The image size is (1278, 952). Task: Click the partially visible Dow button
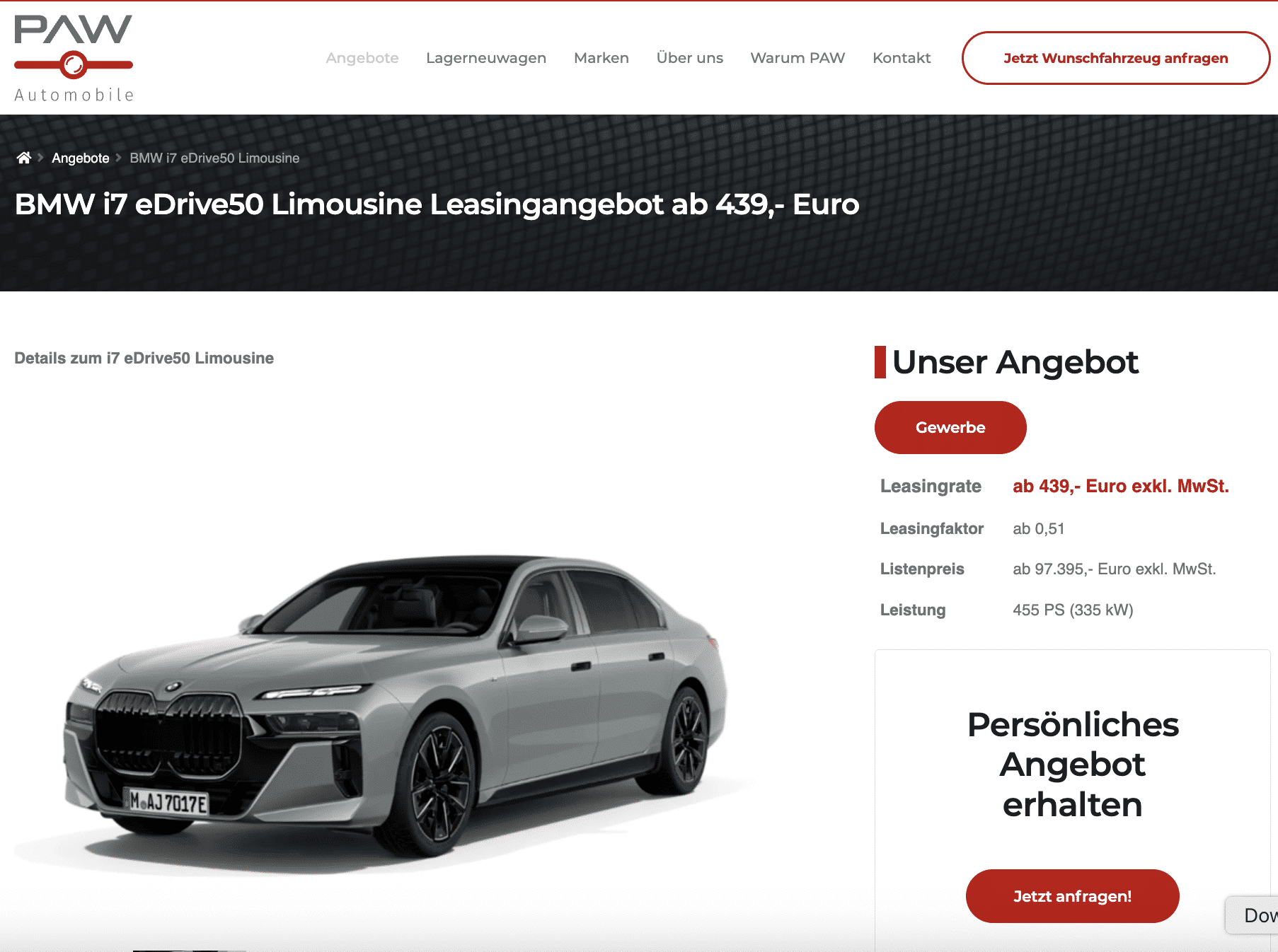coord(1253,915)
